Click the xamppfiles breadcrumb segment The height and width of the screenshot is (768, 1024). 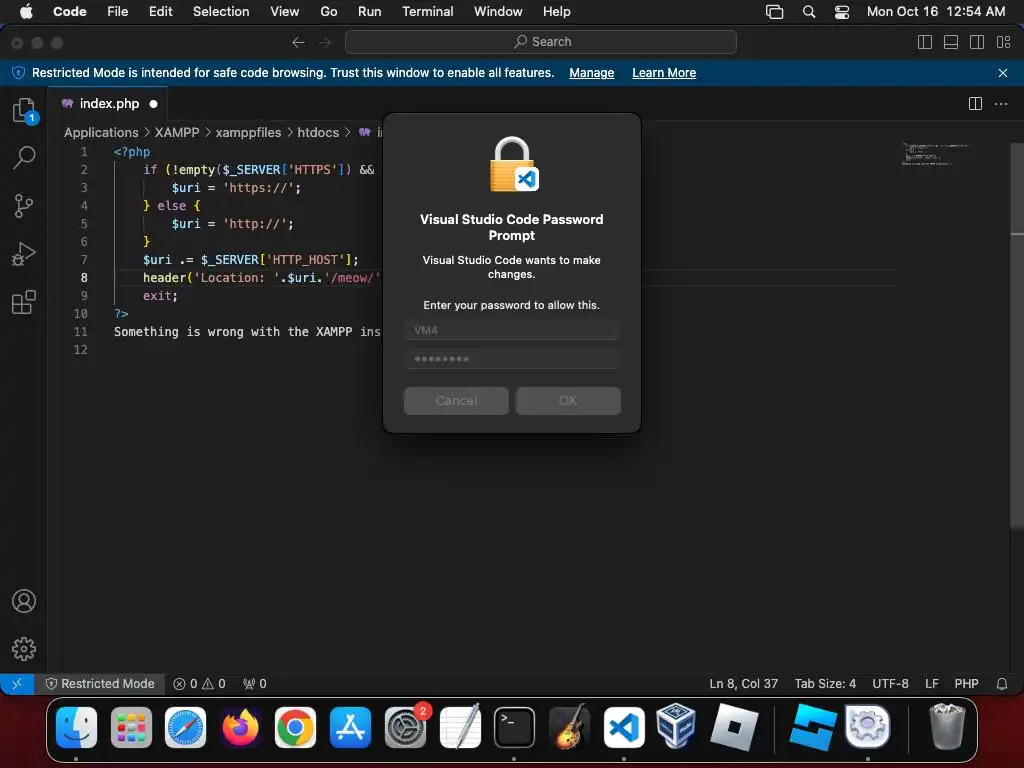(x=248, y=133)
